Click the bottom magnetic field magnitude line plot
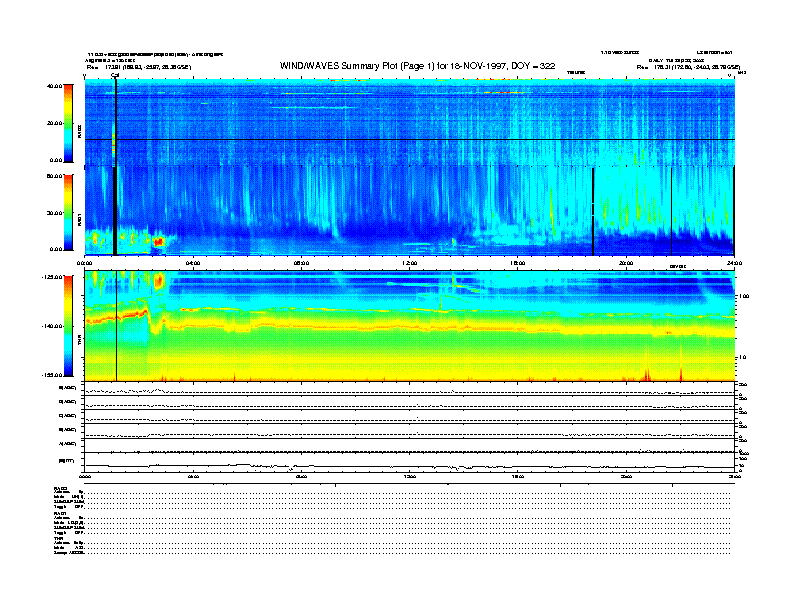The width and height of the screenshot is (792, 612). (409, 466)
